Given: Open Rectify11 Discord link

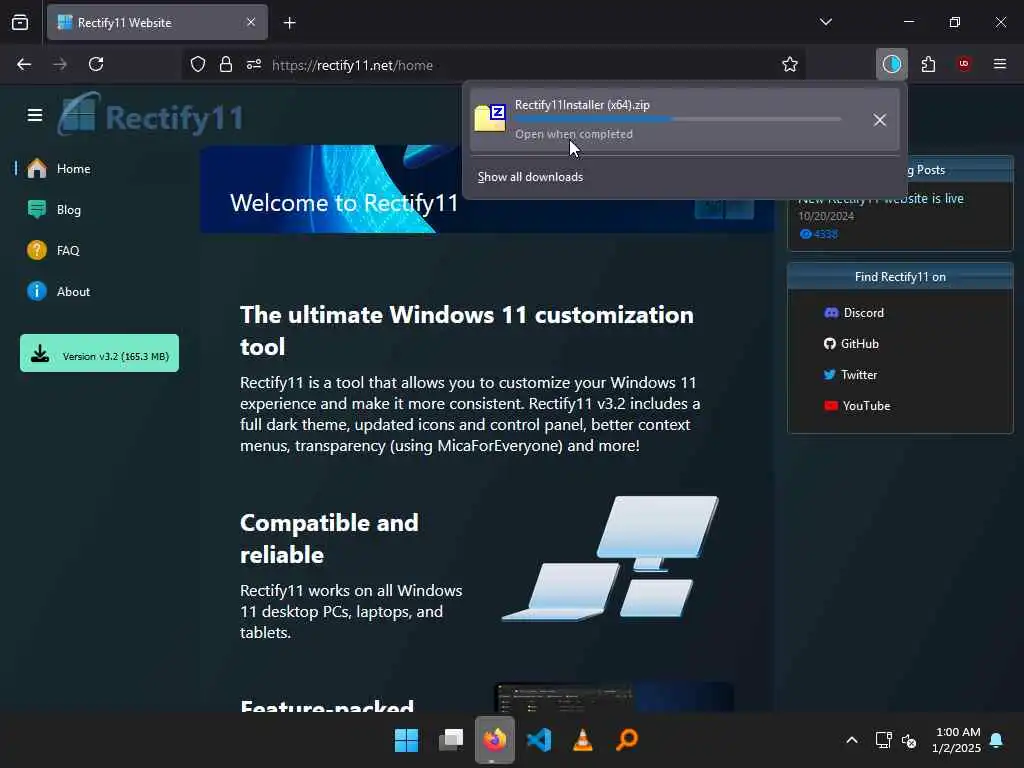Looking at the screenshot, I should coord(854,313).
